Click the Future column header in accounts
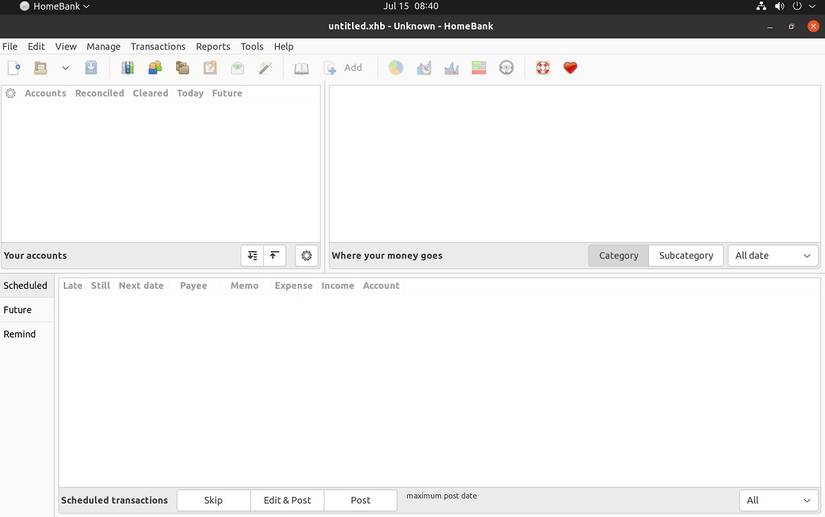The height and width of the screenshot is (517, 825). [x=227, y=93]
